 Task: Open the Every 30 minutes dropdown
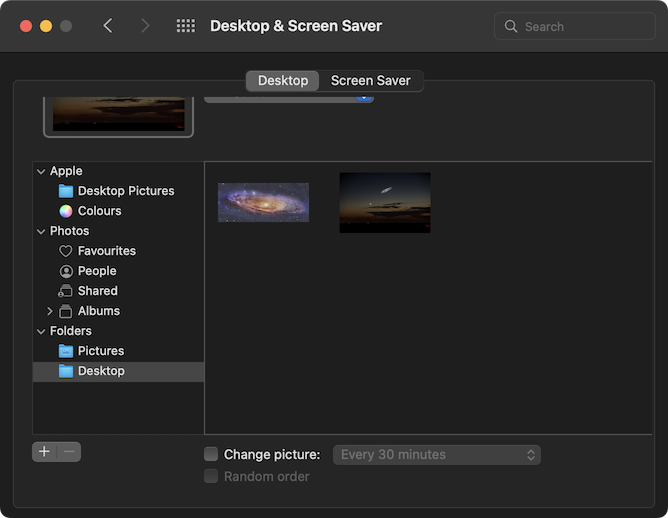point(436,454)
